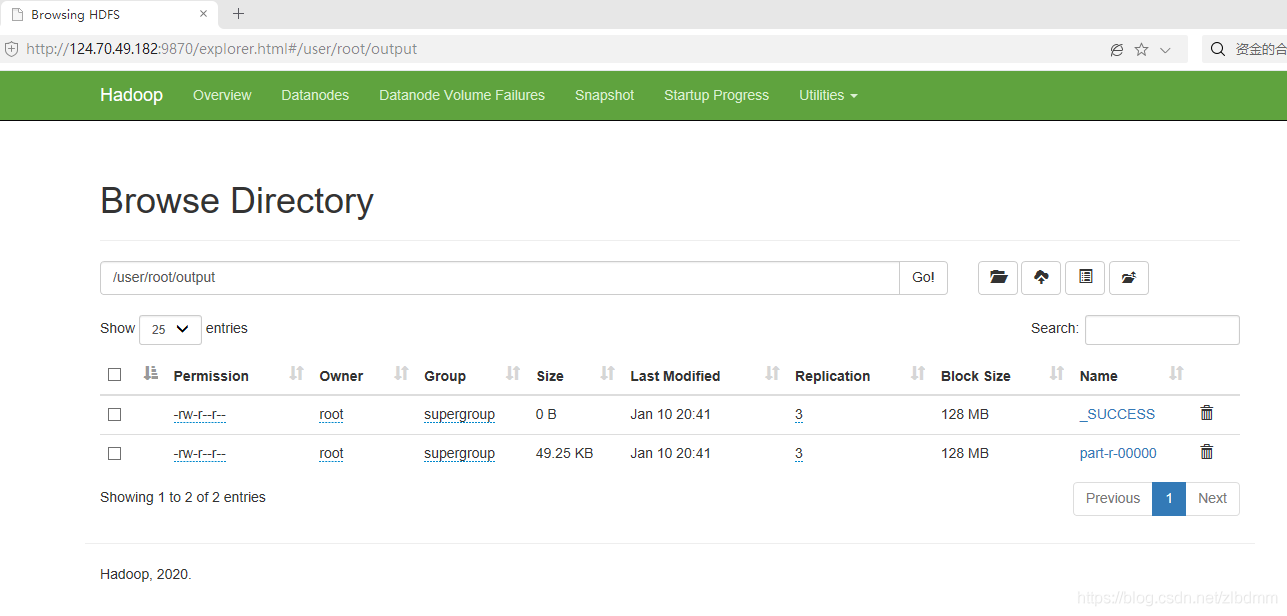
Task: Open Datanode Volume Failures page
Action: click(462, 95)
